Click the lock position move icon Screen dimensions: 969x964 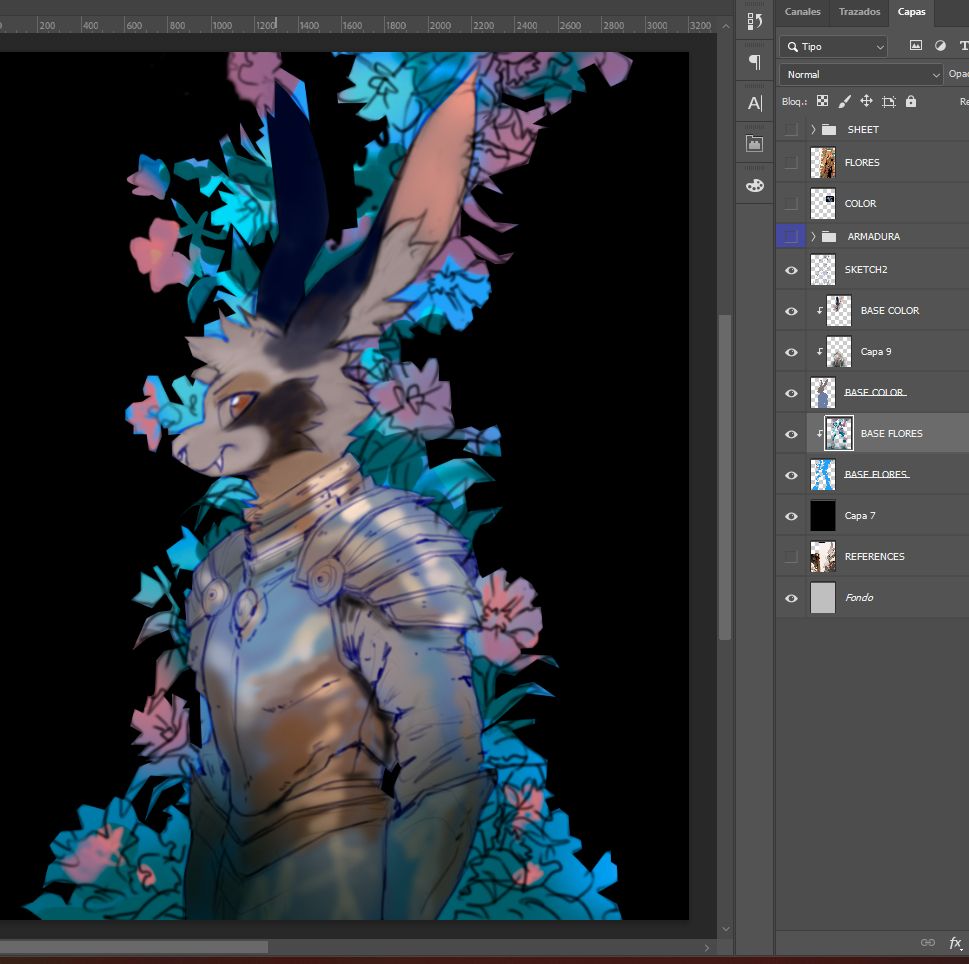(866, 101)
